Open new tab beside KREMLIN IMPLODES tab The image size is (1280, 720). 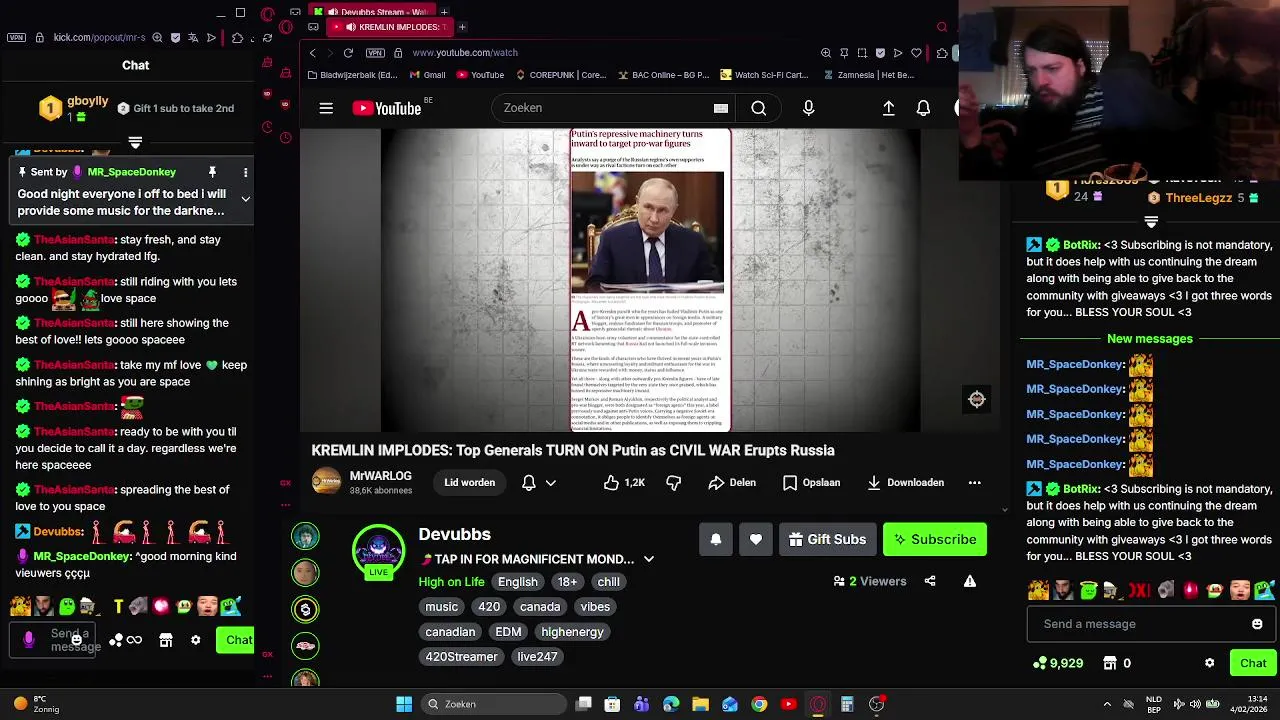[461, 27]
